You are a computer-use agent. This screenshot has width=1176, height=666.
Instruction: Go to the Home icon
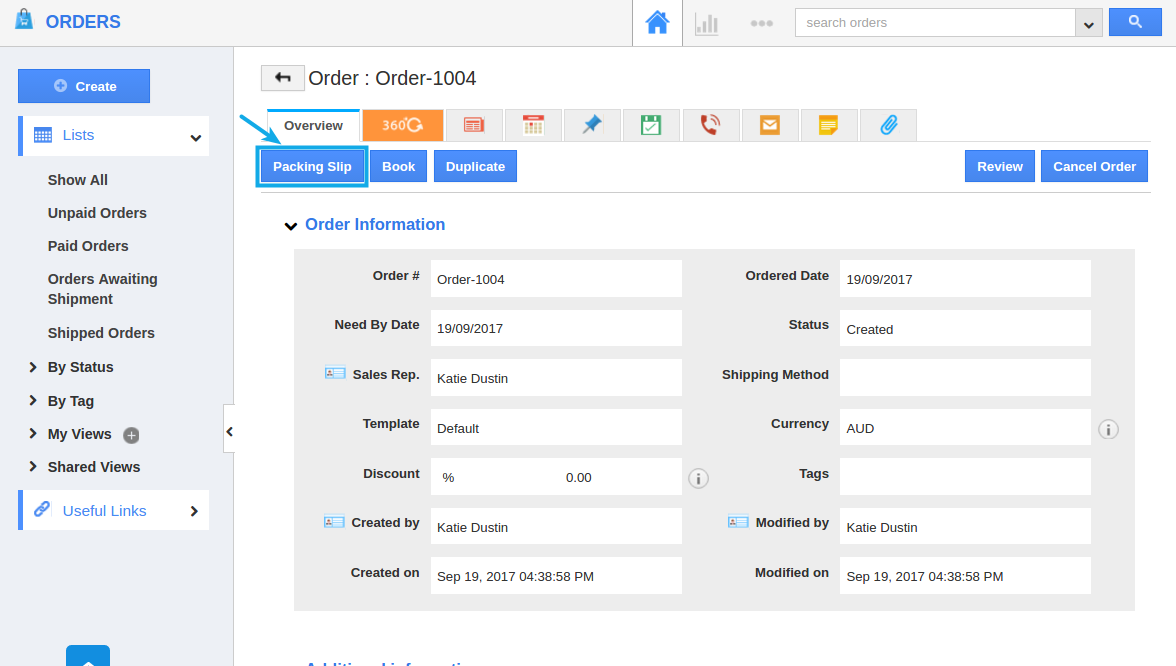tap(657, 22)
